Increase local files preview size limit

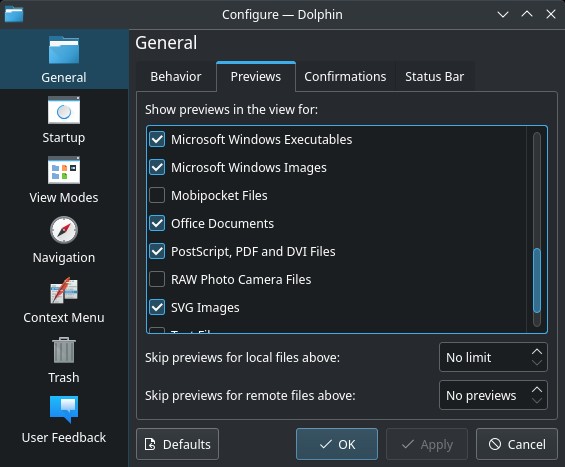(537, 351)
